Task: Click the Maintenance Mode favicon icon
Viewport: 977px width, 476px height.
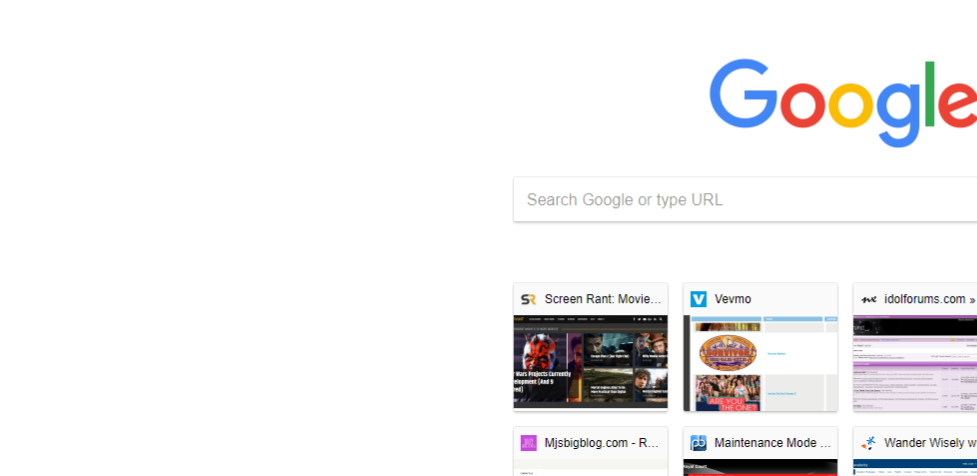Action: [x=698, y=443]
